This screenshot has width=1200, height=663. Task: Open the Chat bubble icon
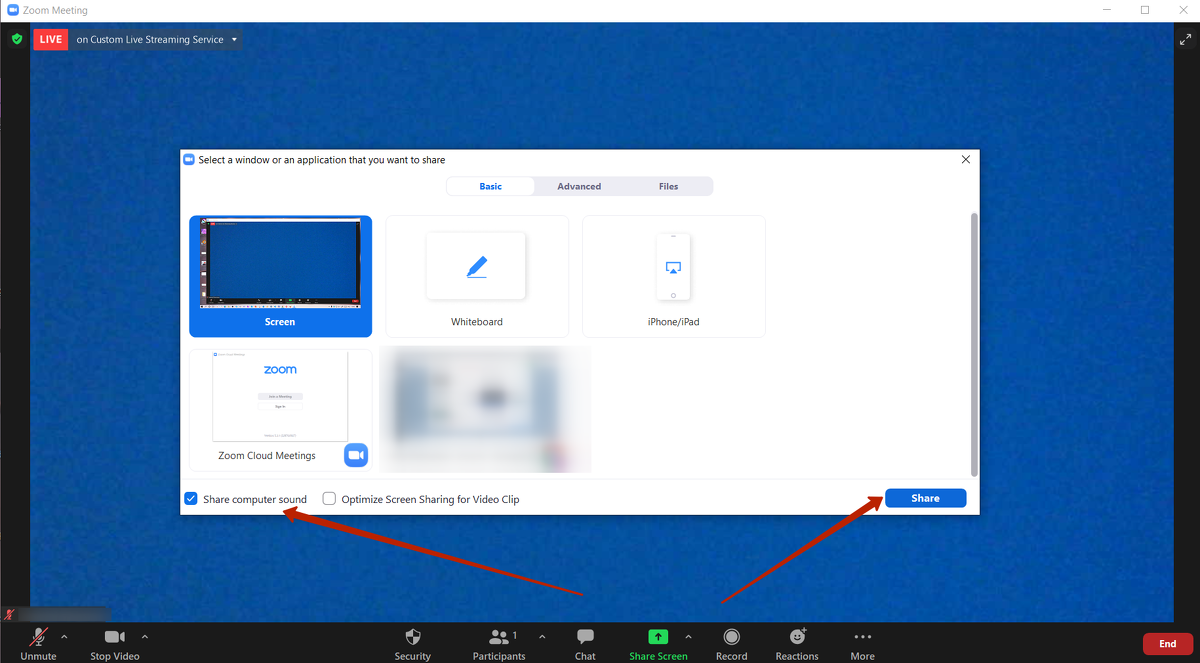click(585, 637)
